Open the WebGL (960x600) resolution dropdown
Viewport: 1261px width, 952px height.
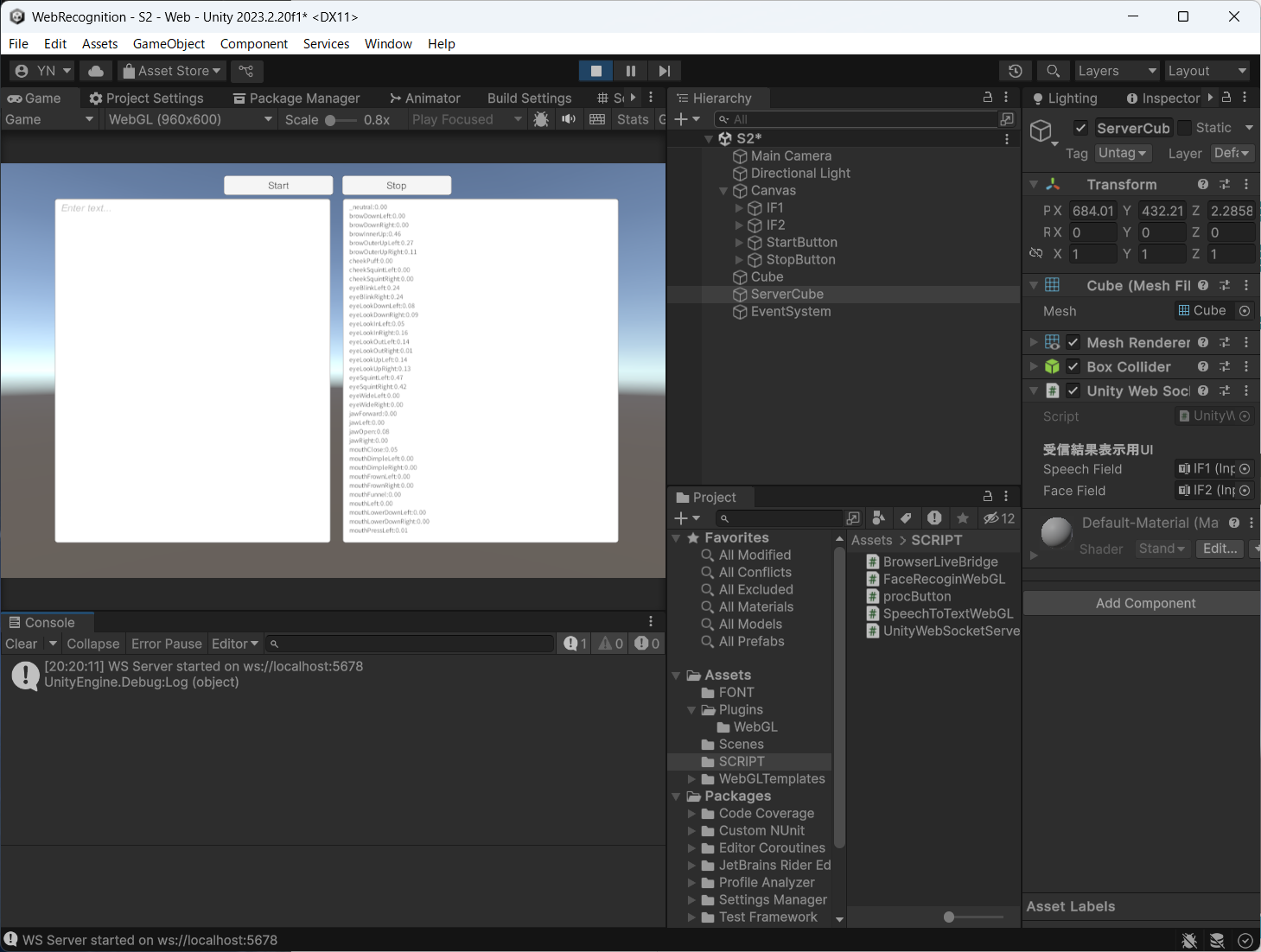pyautogui.click(x=189, y=119)
